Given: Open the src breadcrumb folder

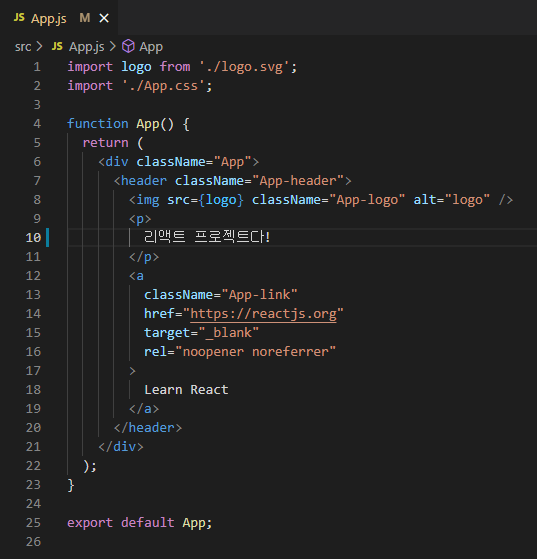Looking at the screenshot, I should (x=23, y=47).
